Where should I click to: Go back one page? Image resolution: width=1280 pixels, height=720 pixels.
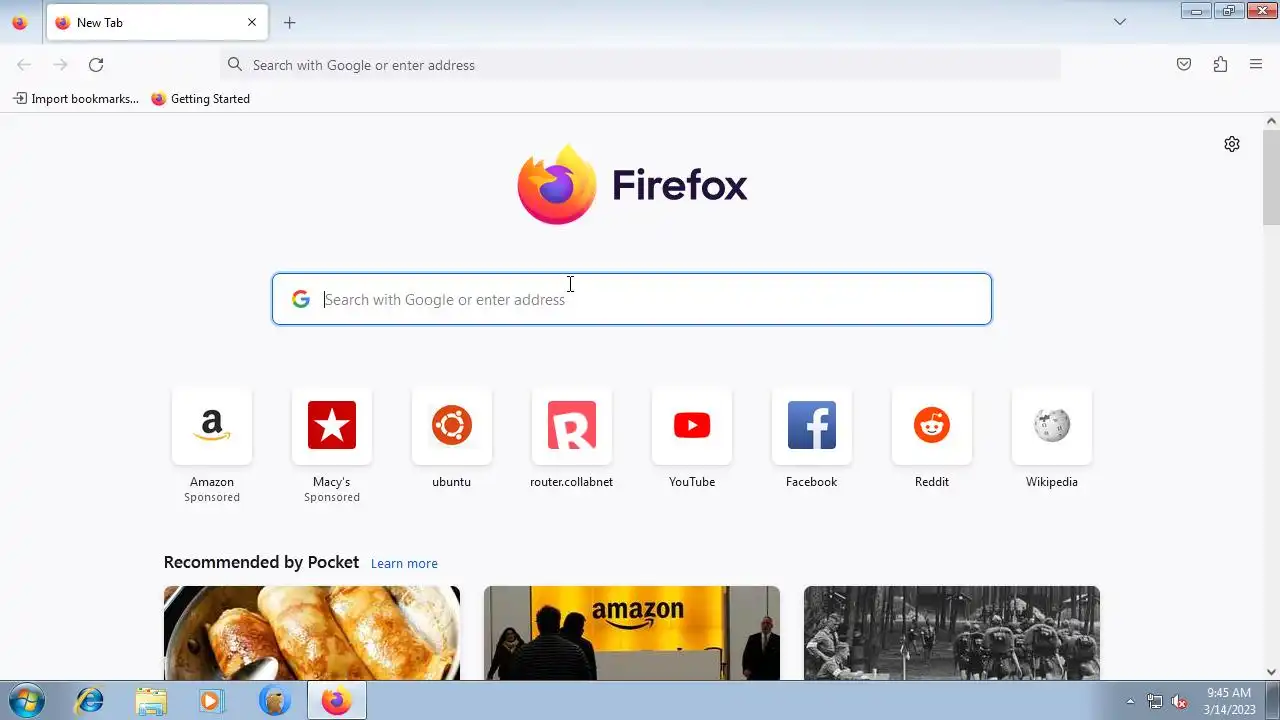point(24,65)
